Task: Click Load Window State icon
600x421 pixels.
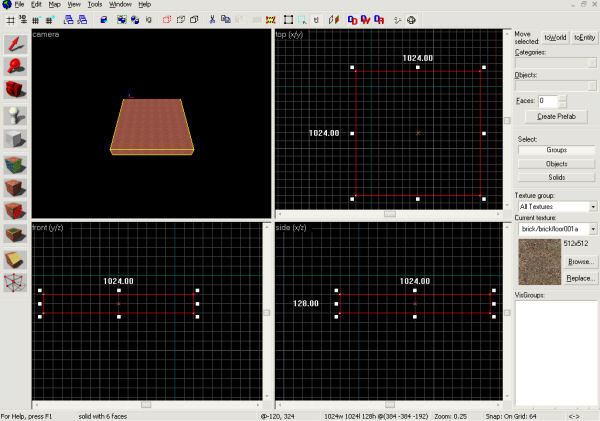Action: pos(68,20)
